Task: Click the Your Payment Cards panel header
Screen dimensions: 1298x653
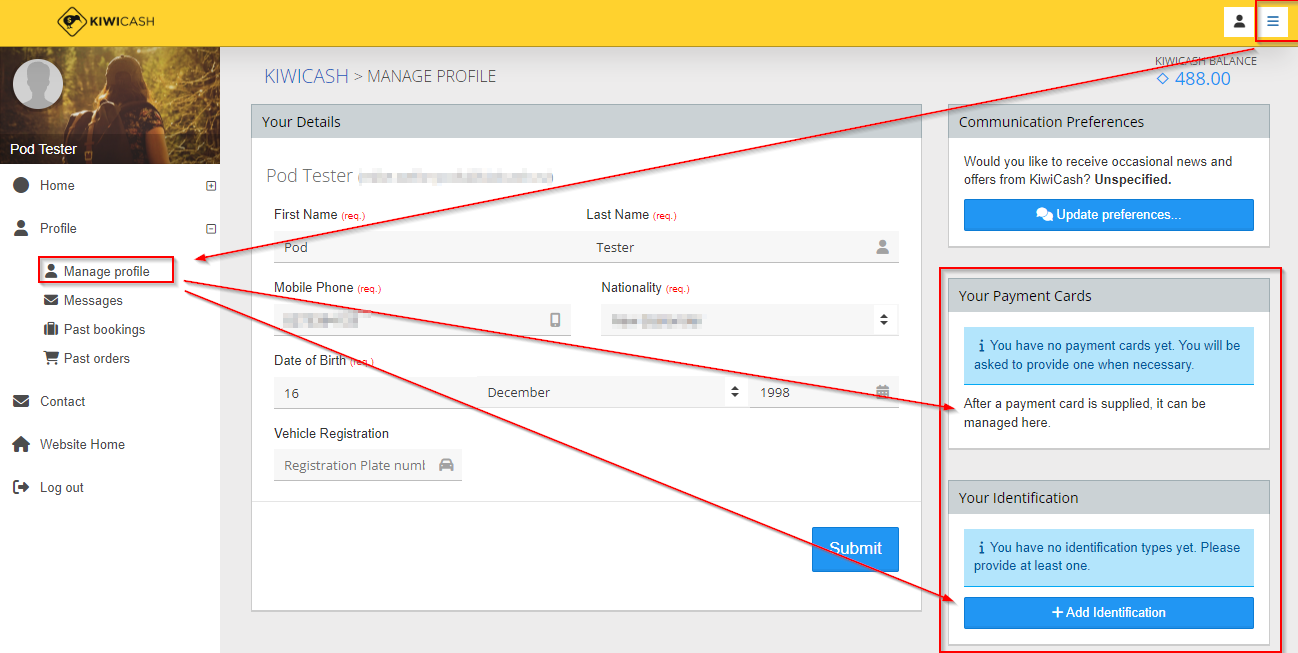Action: [x=1108, y=296]
